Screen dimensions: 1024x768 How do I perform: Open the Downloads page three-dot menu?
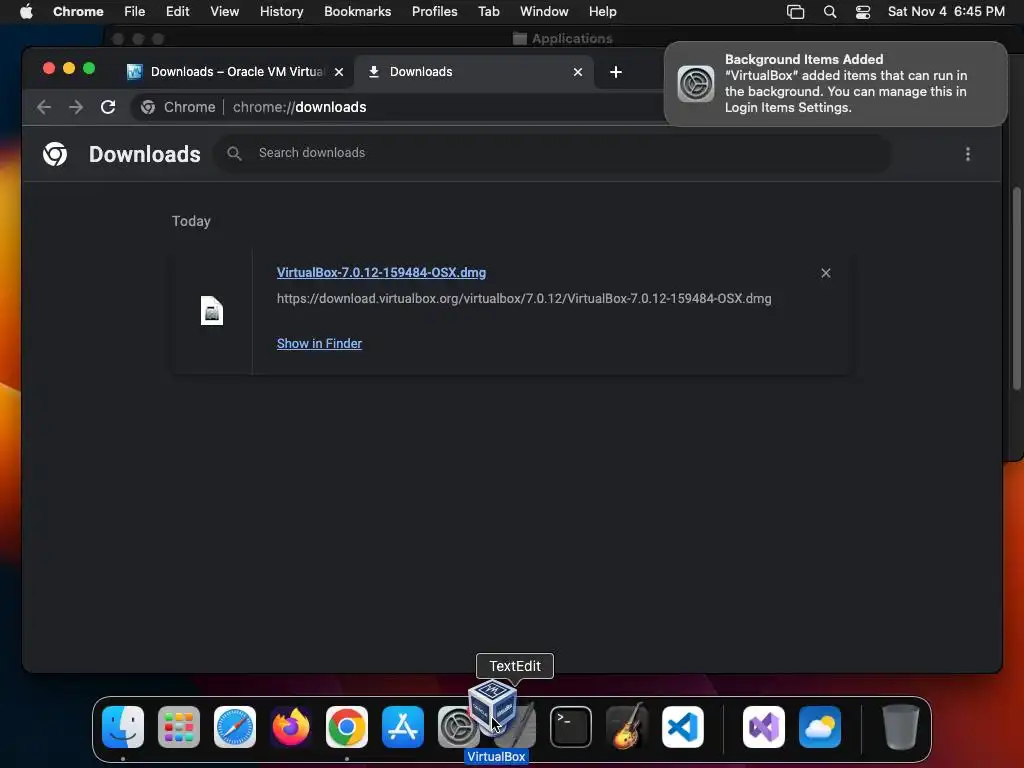pyautogui.click(x=968, y=154)
